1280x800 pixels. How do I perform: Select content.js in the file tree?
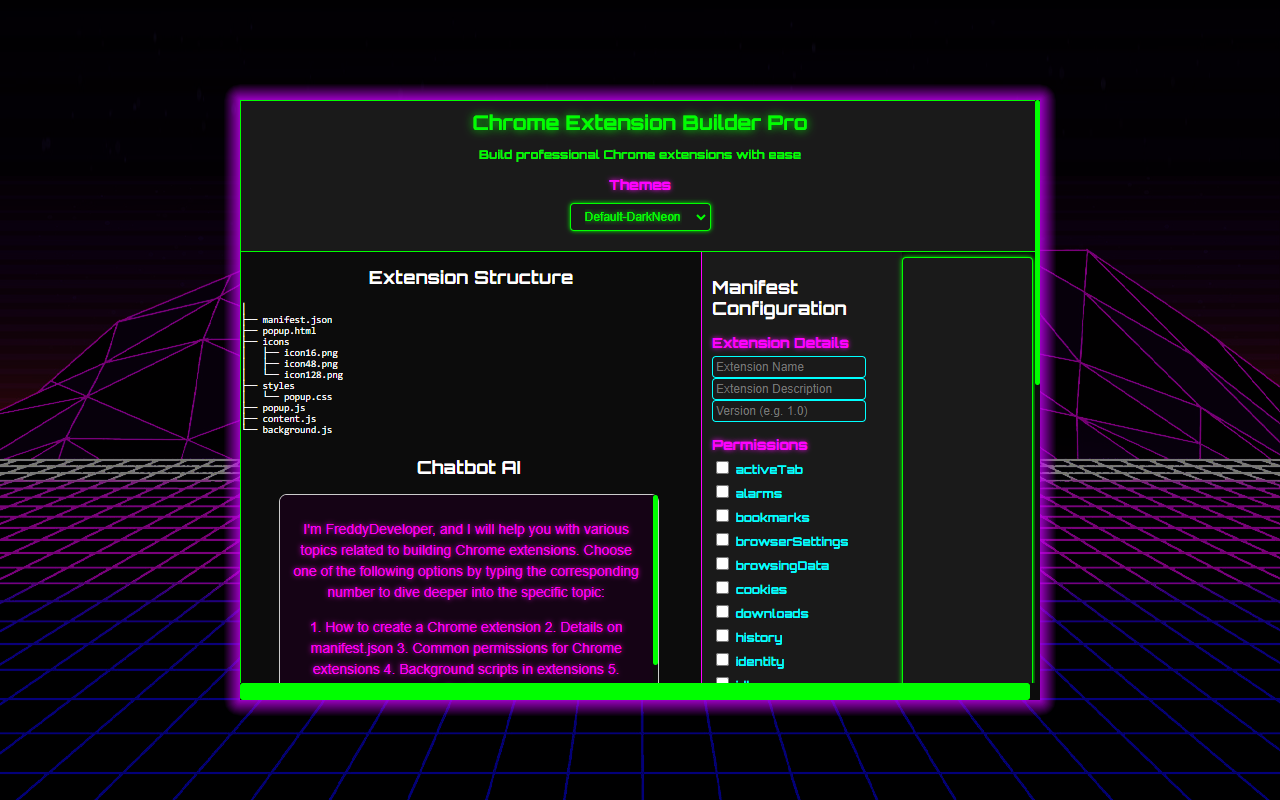tap(289, 419)
